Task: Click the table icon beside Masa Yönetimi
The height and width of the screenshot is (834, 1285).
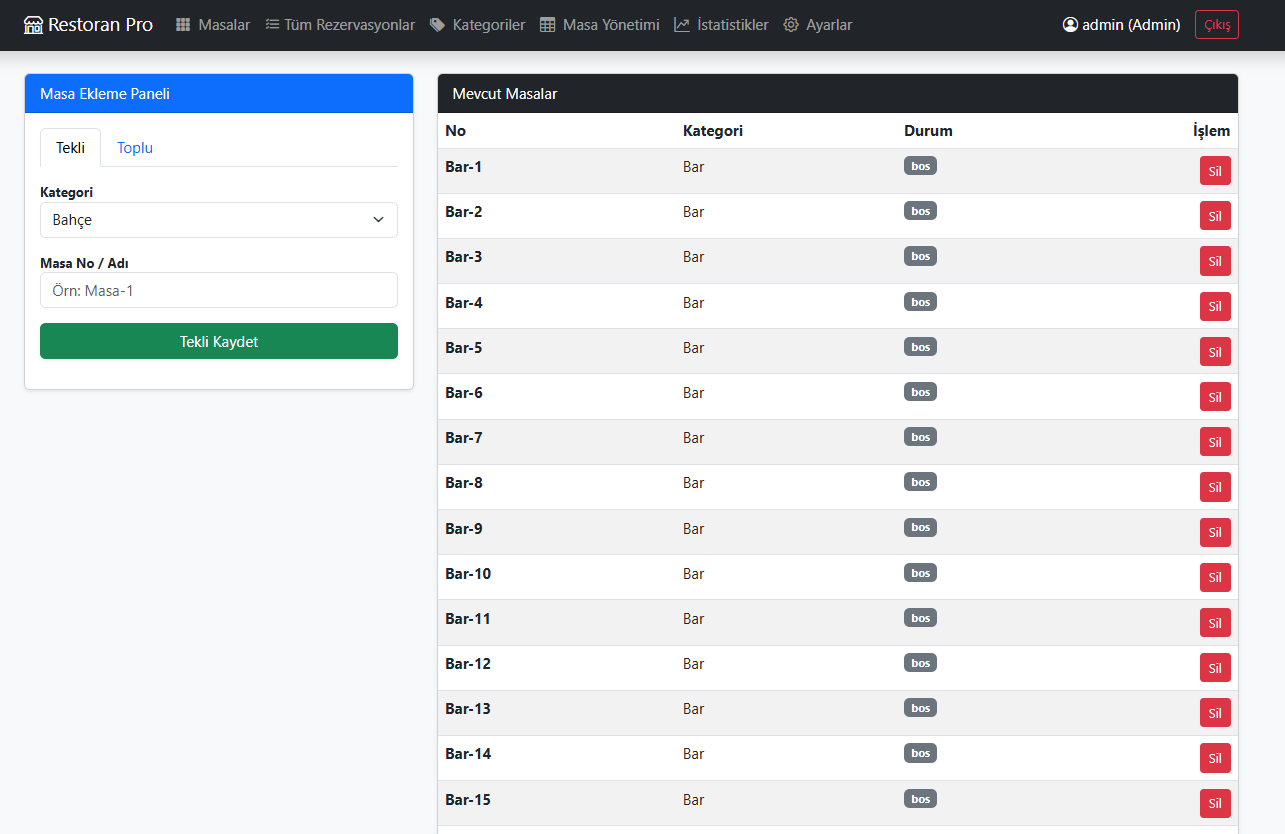Action: click(547, 25)
